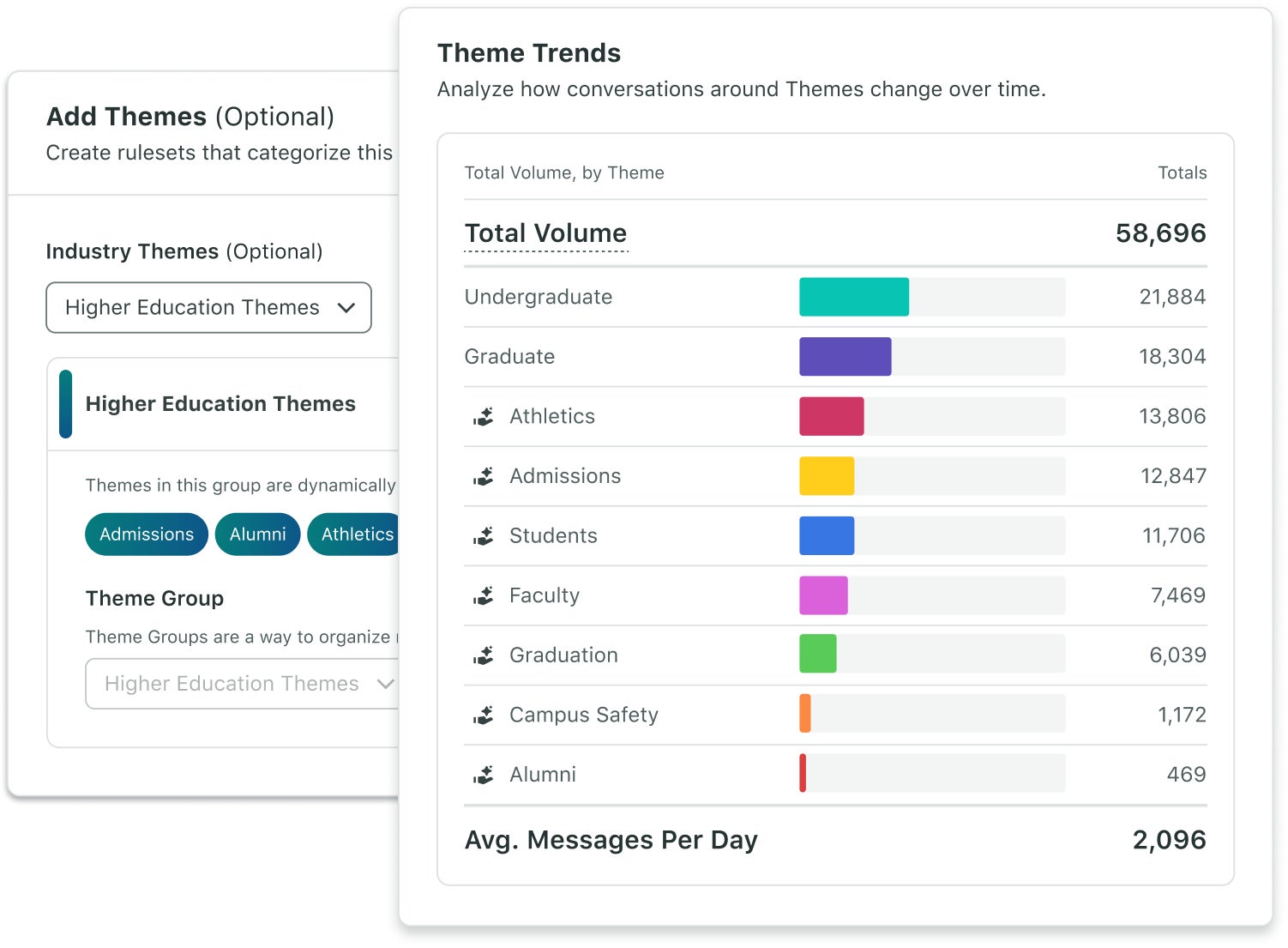Click the dynamic theme icon beside Faculty

485,595
